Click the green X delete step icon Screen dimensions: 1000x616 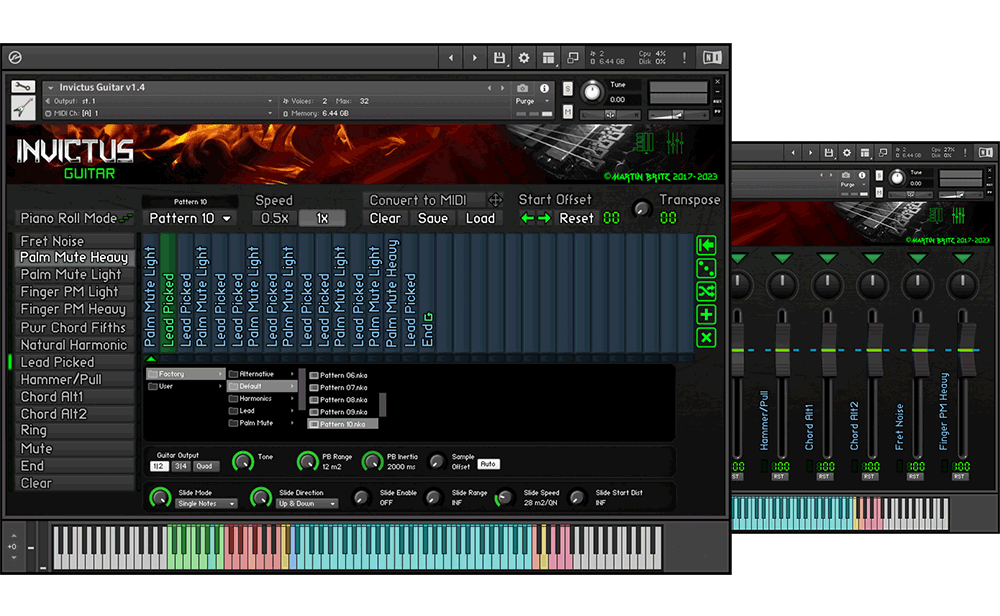click(706, 337)
